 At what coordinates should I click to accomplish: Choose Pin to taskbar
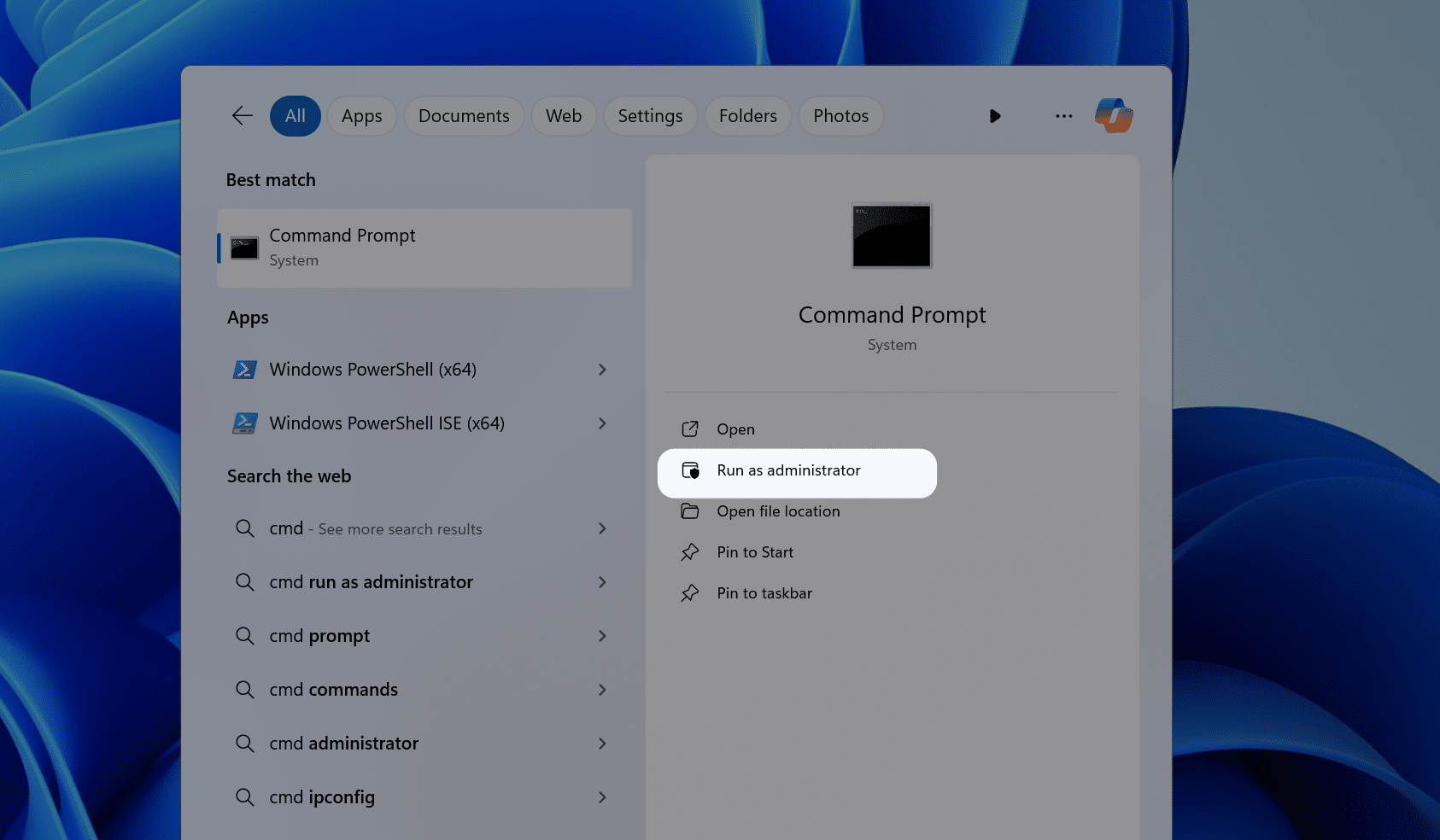point(764,593)
